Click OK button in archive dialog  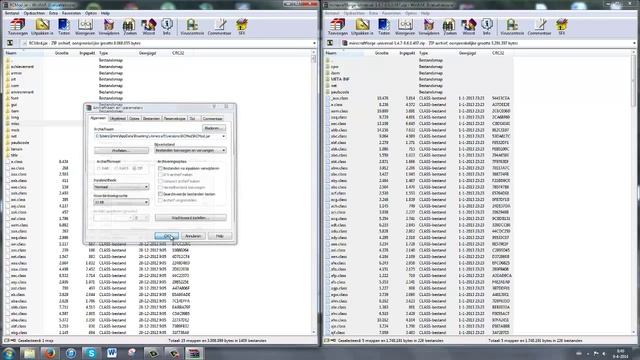click(167, 236)
